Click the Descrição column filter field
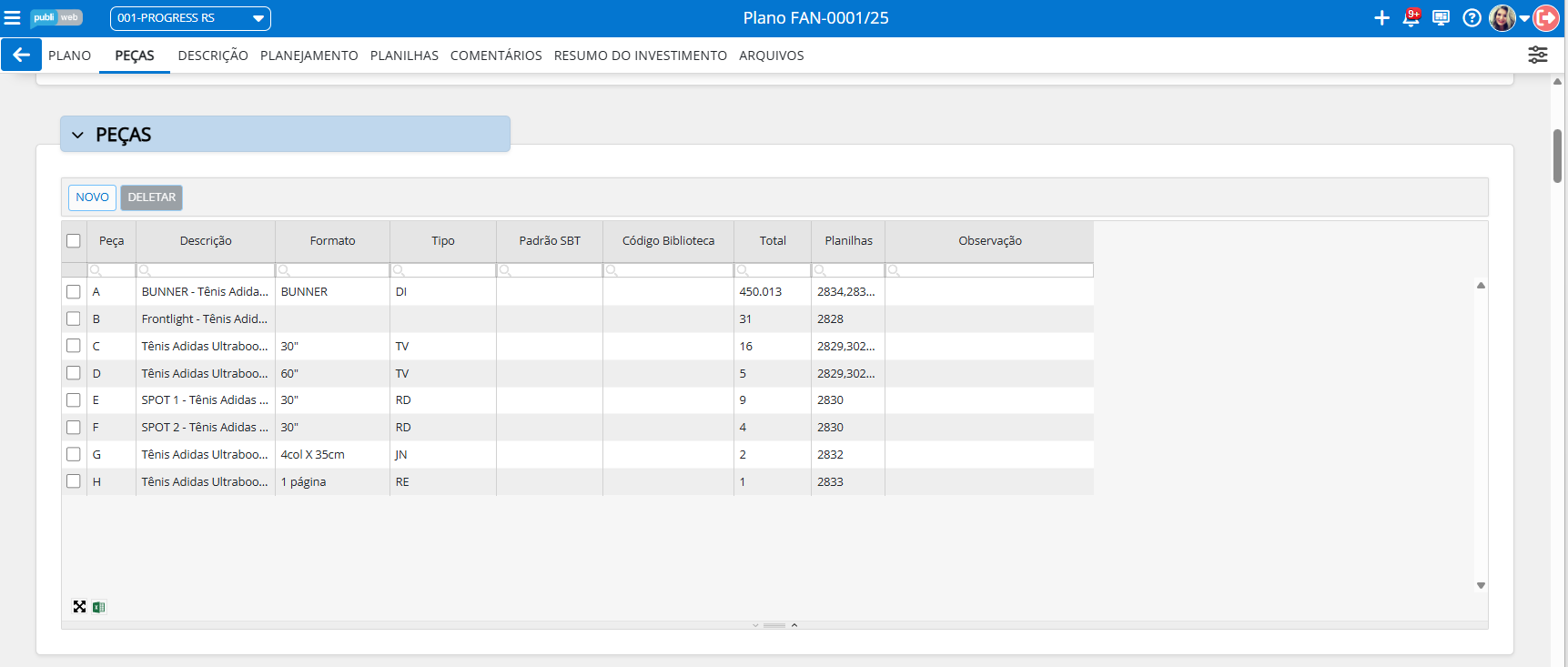Screen dimensions: 1568x667 click(207, 270)
